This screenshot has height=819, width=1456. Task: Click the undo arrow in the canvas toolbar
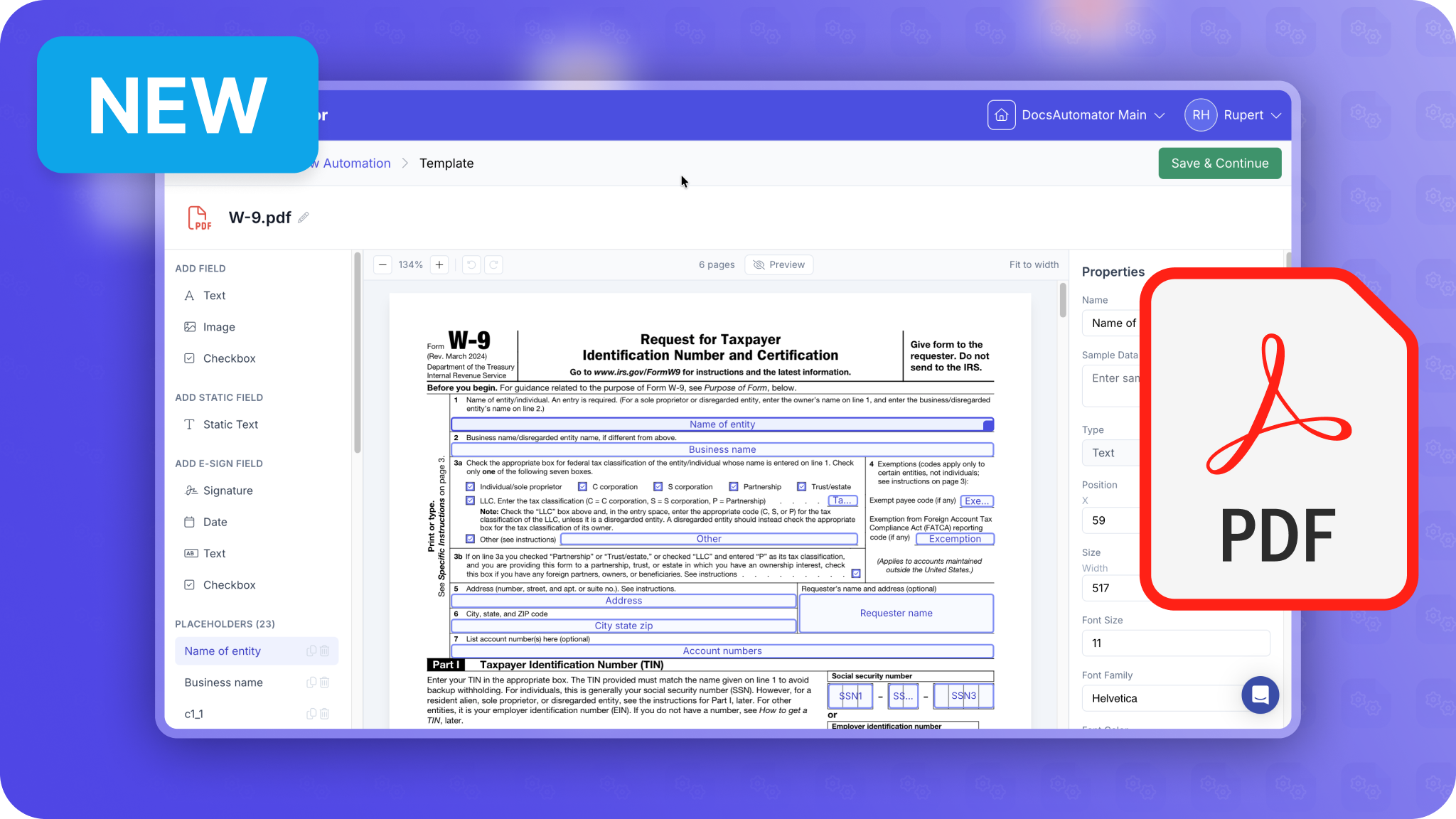(x=471, y=264)
